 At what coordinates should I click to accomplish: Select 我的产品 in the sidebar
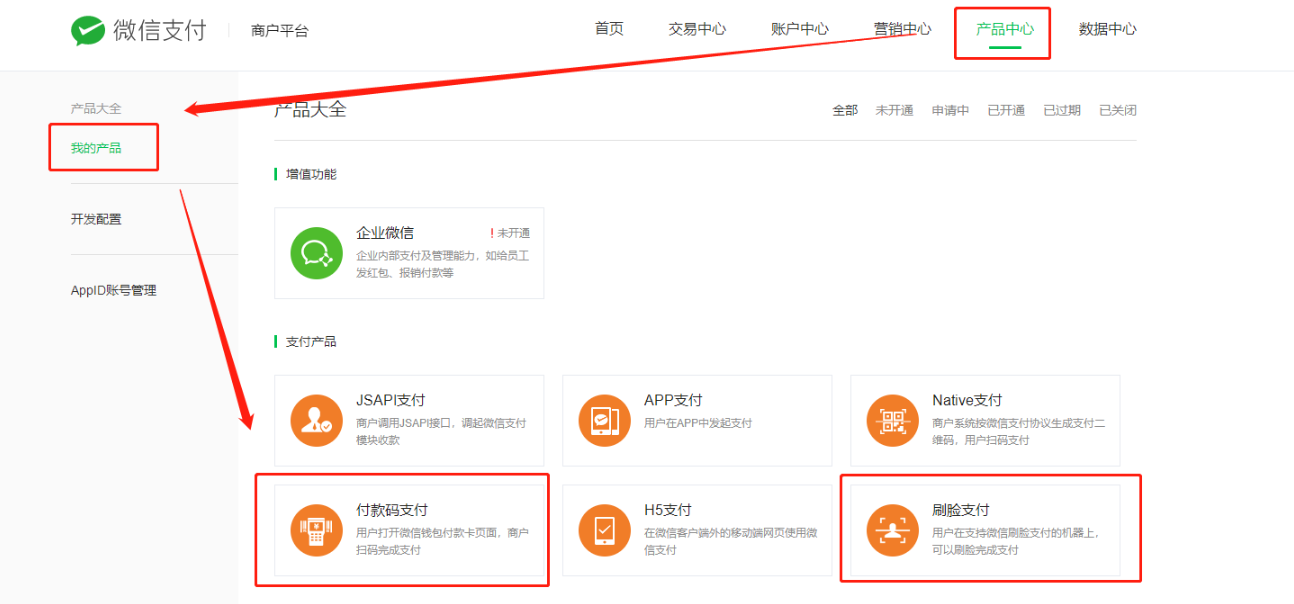(96, 148)
